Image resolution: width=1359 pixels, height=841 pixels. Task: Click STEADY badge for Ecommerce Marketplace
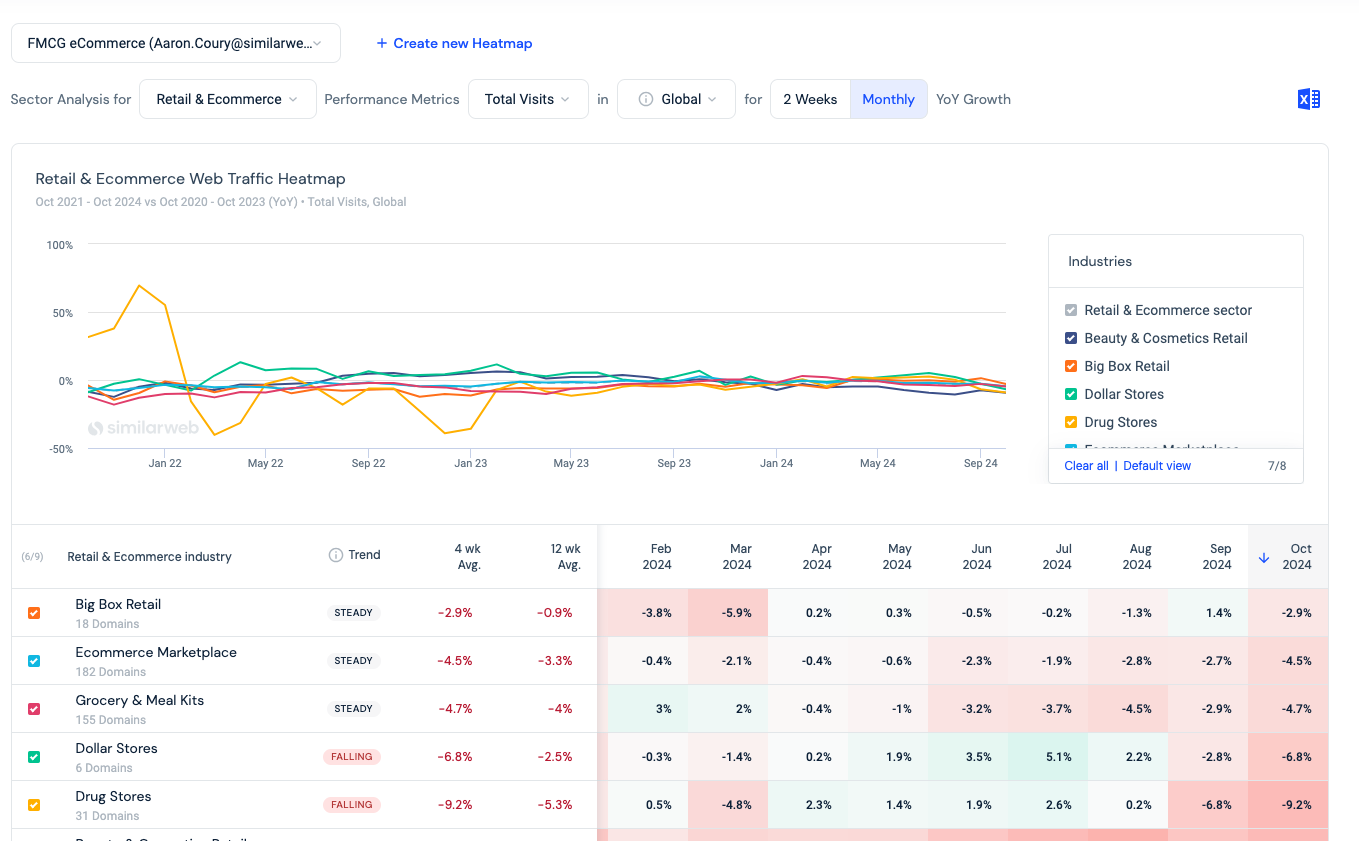point(353,661)
